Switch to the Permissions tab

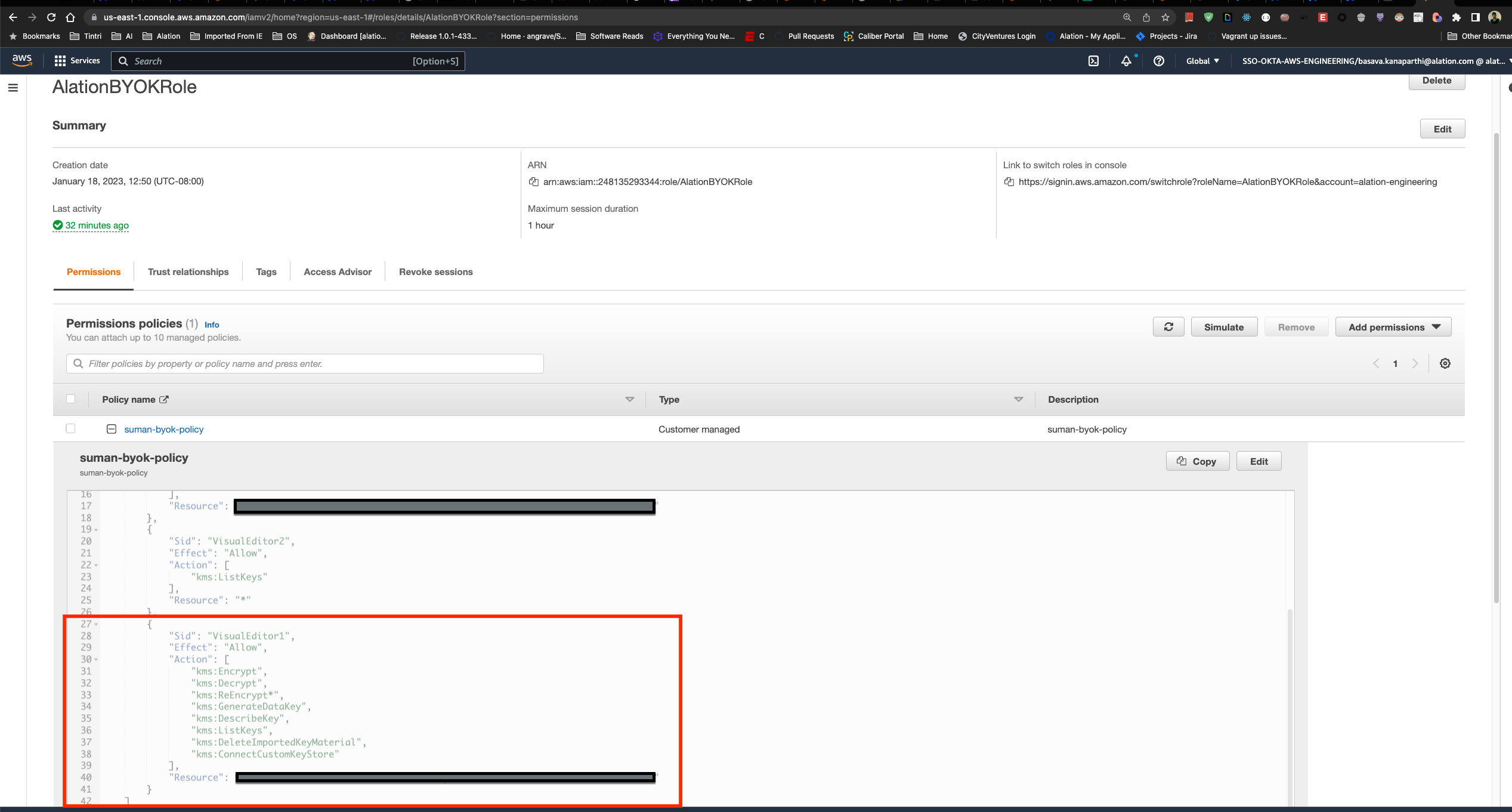pyautogui.click(x=94, y=272)
